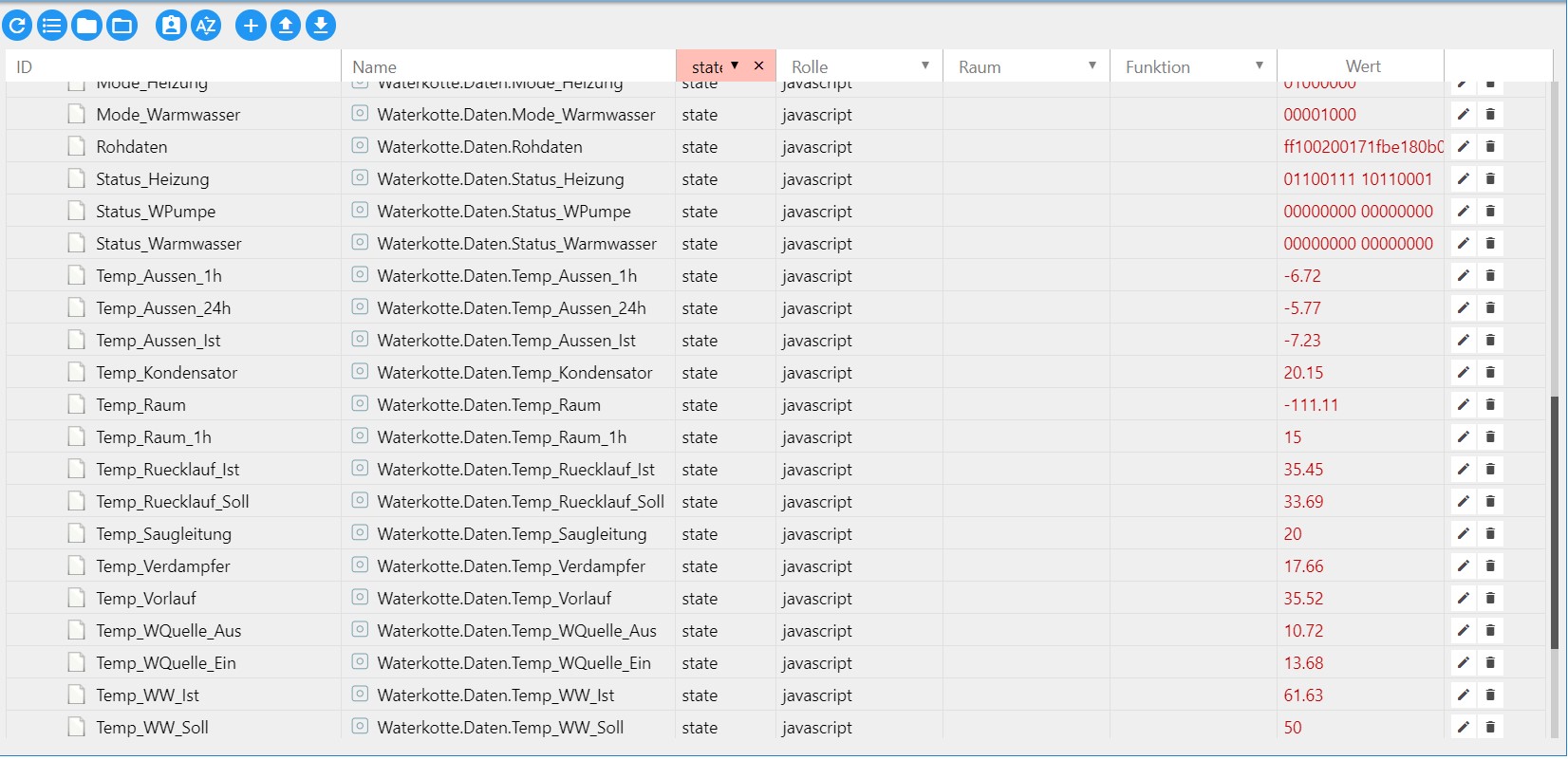1568x760 pixels.
Task: Click value 00001000 of Mode_Warmwasser
Action: (x=1319, y=115)
